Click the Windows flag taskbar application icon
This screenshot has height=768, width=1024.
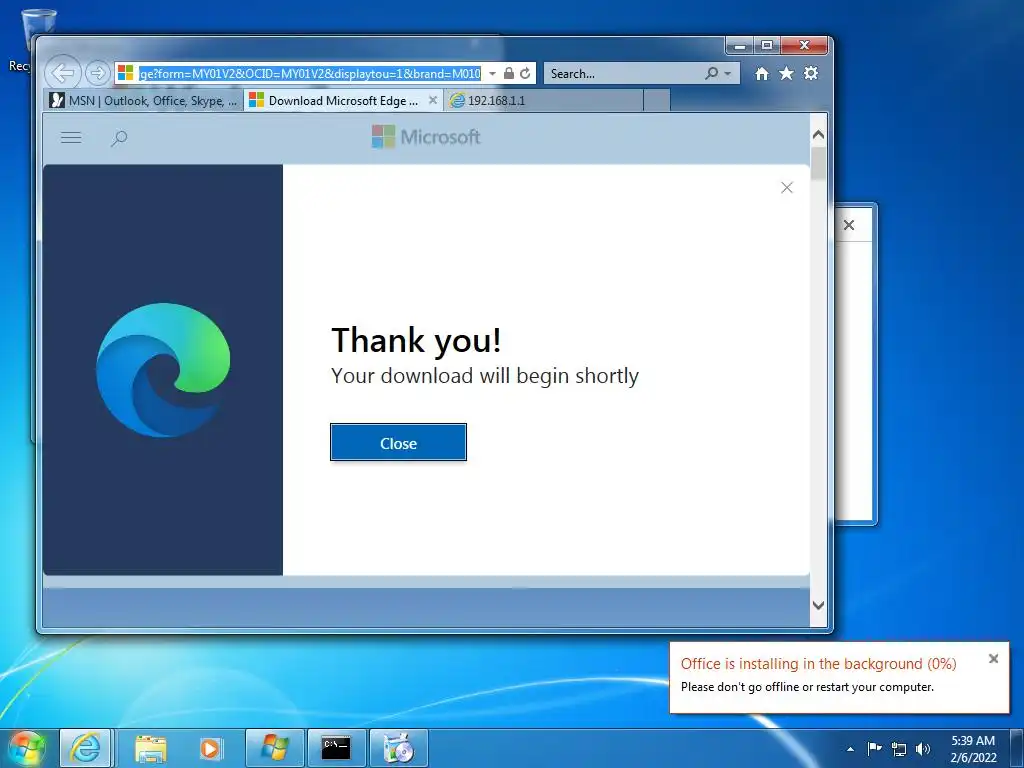point(274,748)
